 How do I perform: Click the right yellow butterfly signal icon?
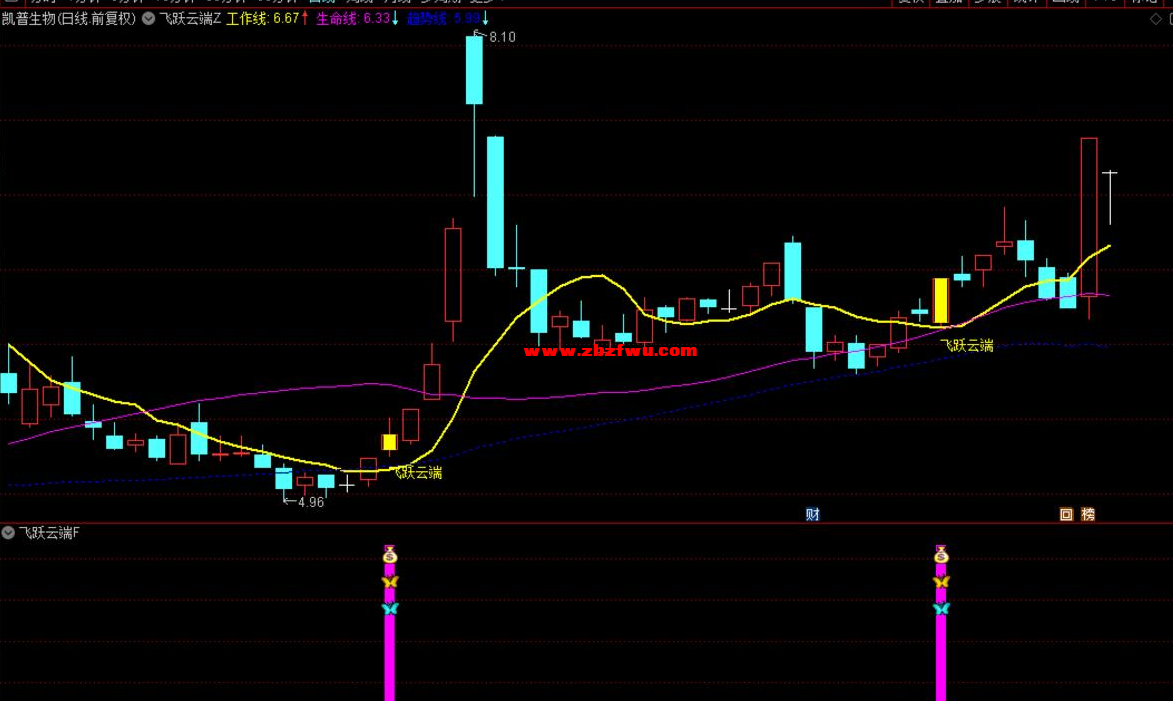coord(941,581)
